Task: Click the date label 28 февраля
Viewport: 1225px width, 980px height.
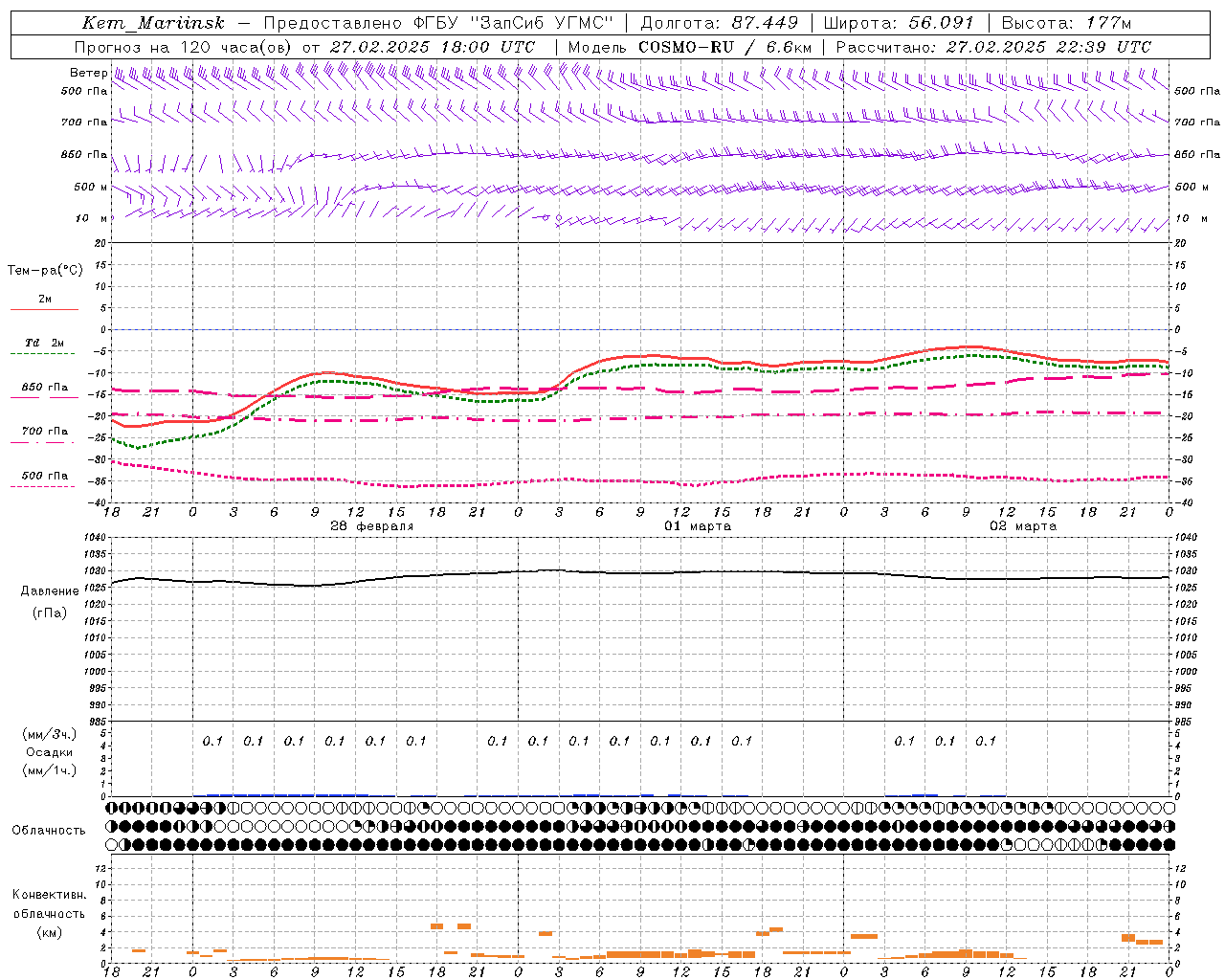Action: (x=372, y=526)
